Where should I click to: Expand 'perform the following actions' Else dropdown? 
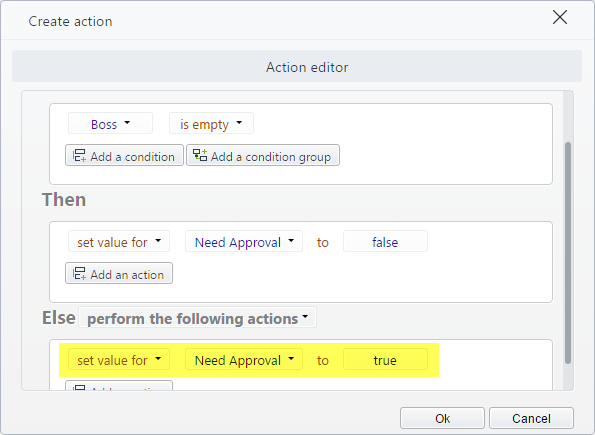[197, 318]
